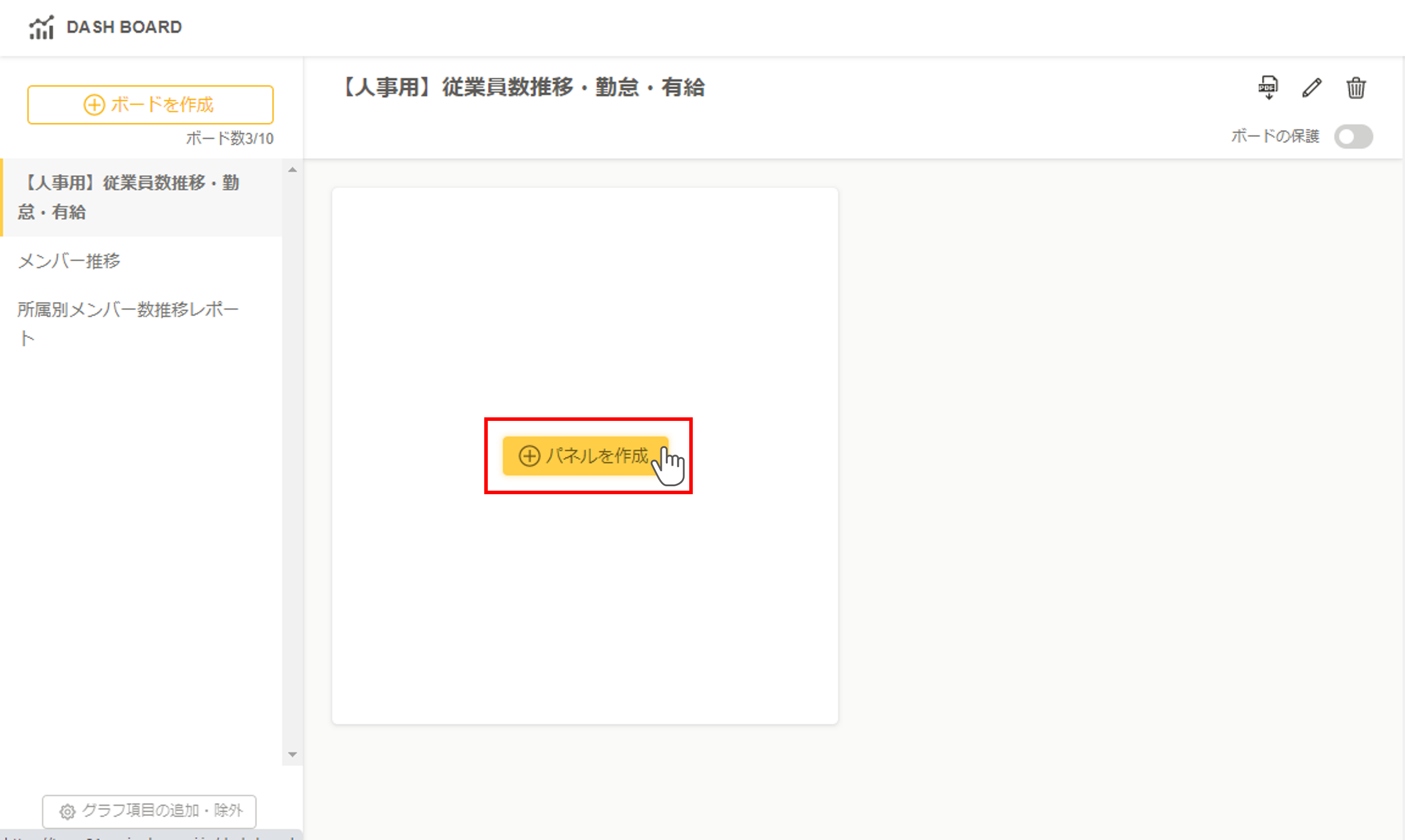Open グラフ項目の追加・除外 settings
This screenshot has height=840, width=1405.
(149, 811)
